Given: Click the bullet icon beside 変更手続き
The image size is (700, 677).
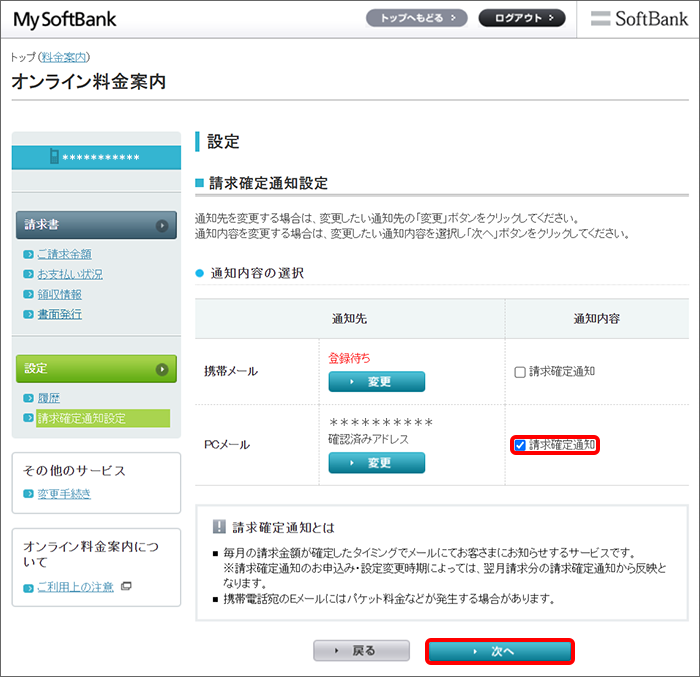Looking at the screenshot, I should point(29,493).
